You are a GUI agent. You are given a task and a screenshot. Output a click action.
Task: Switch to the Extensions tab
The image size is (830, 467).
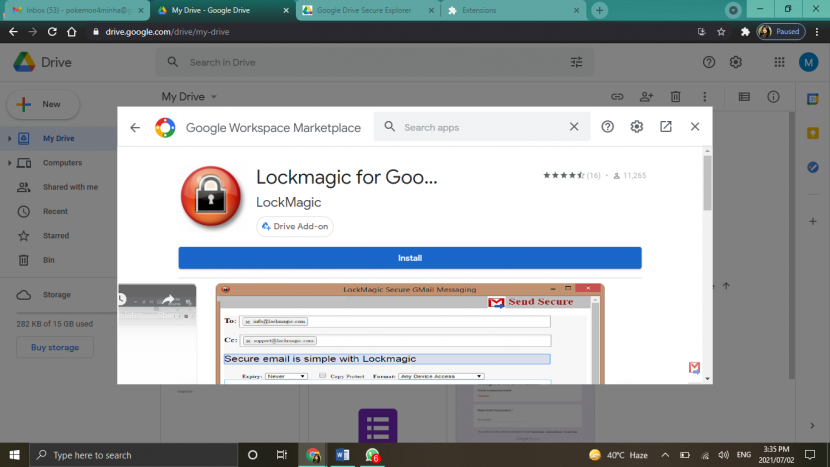pos(513,10)
